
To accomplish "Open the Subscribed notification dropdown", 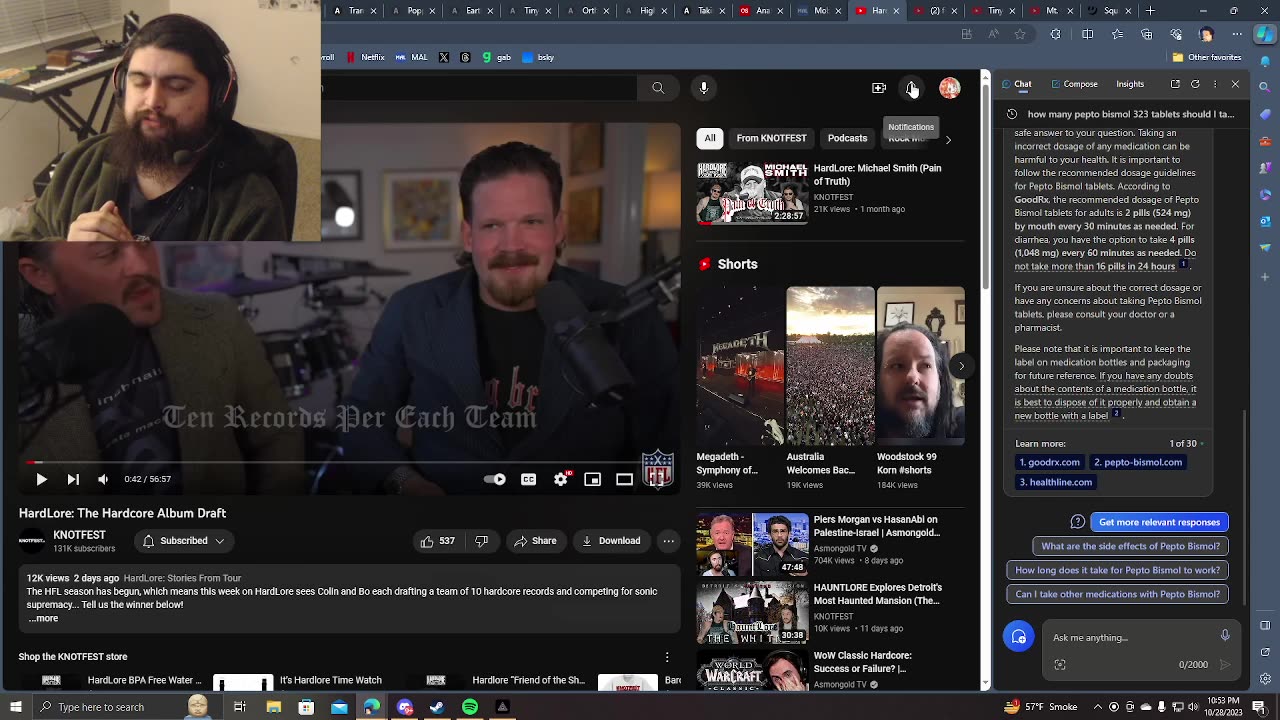I will (x=184, y=541).
